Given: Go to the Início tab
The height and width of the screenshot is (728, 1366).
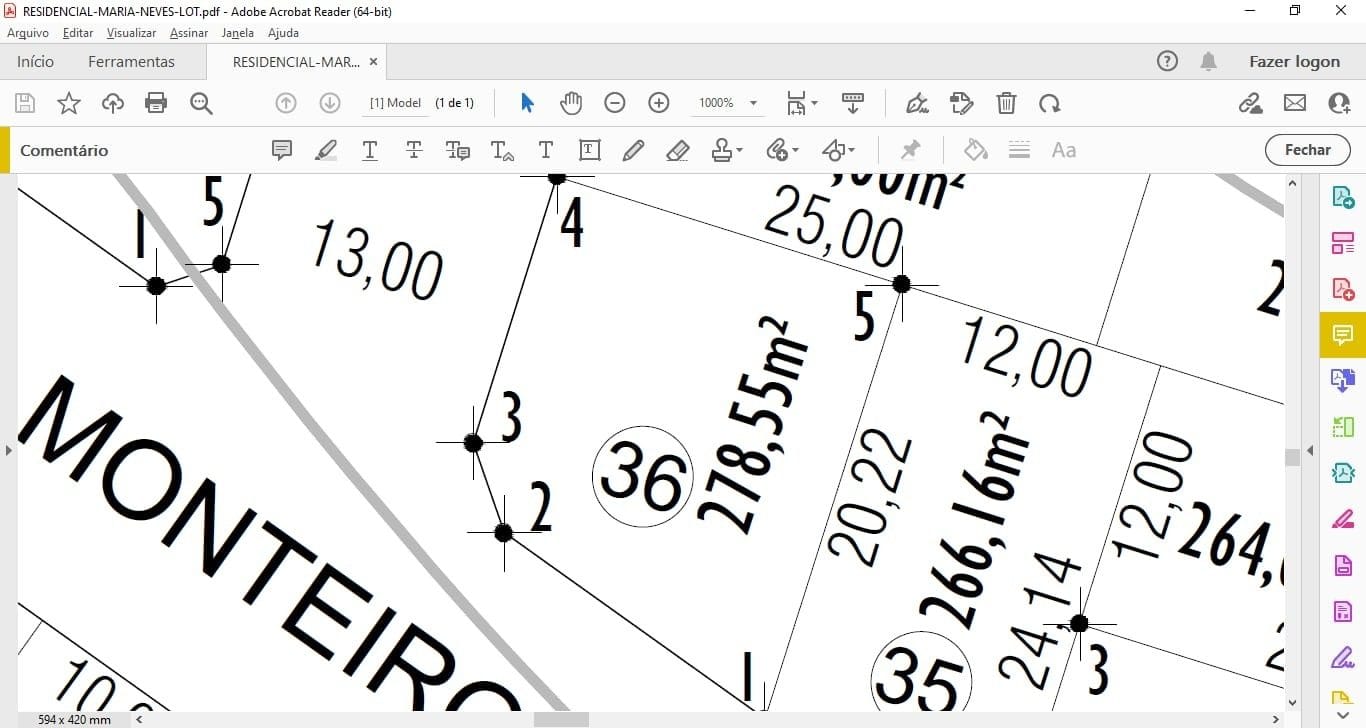Looking at the screenshot, I should 35,61.
